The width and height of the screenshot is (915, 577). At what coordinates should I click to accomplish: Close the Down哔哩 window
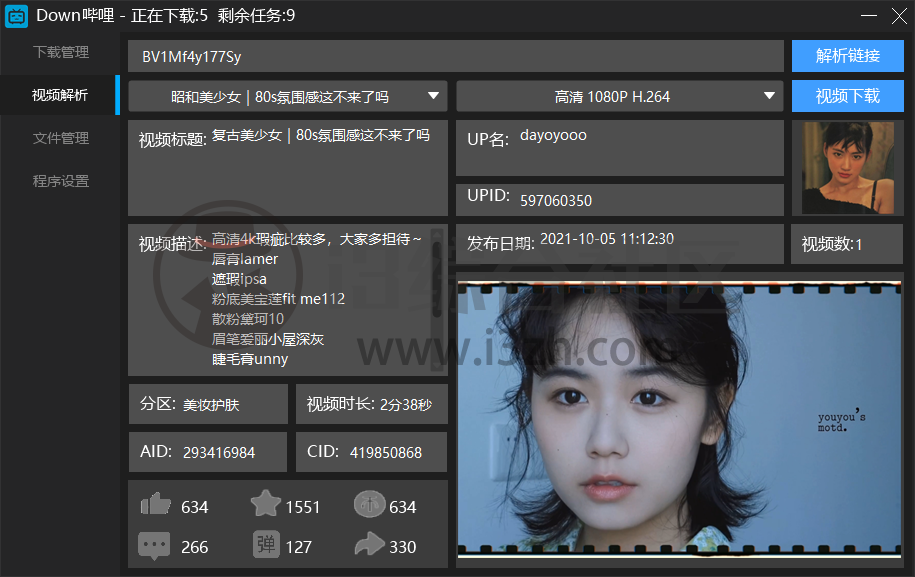click(x=899, y=16)
